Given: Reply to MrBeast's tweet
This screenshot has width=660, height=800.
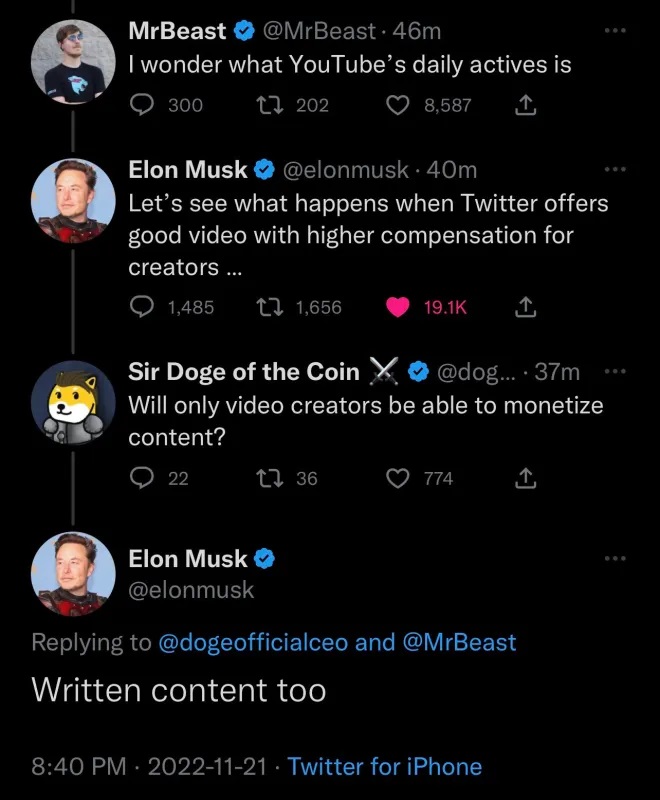Looking at the screenshot, I should (x=143, y=105).
